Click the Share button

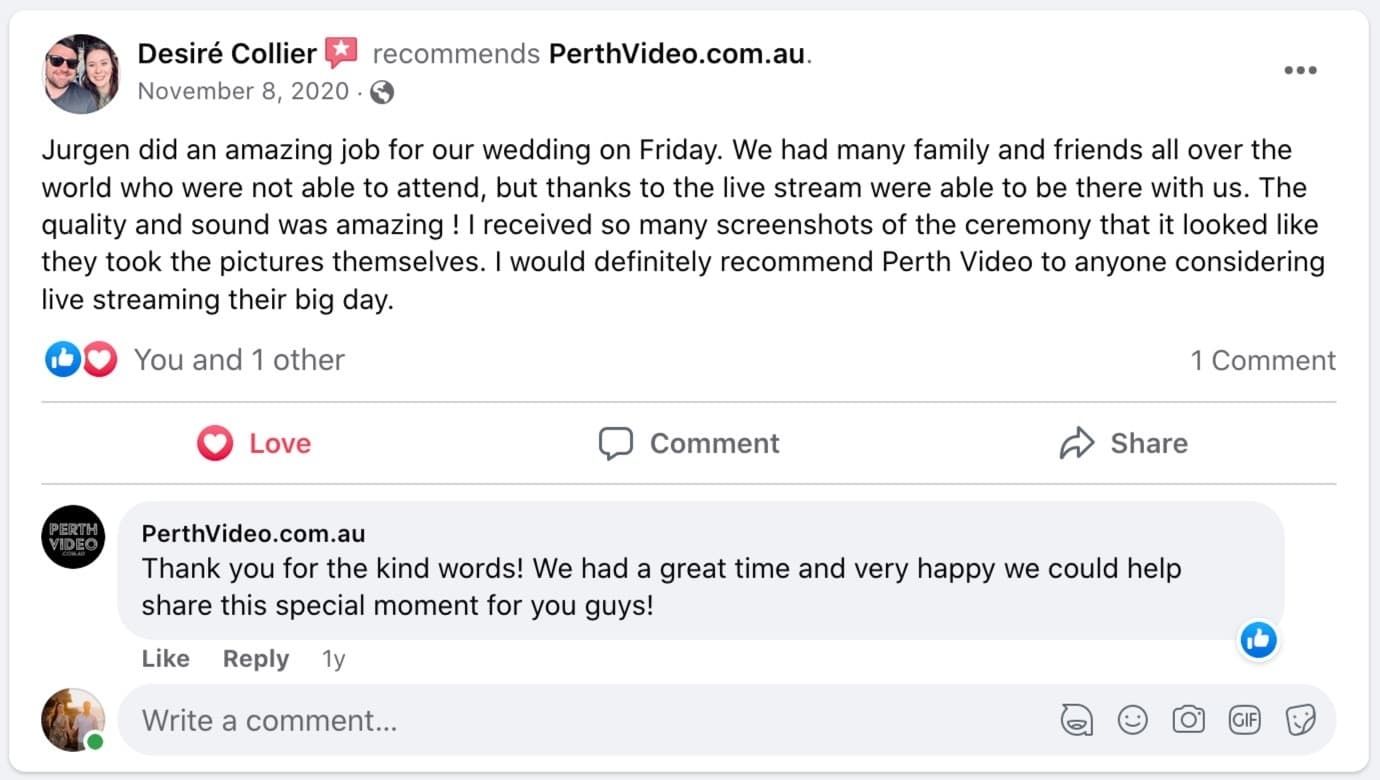click(1124, 443)
